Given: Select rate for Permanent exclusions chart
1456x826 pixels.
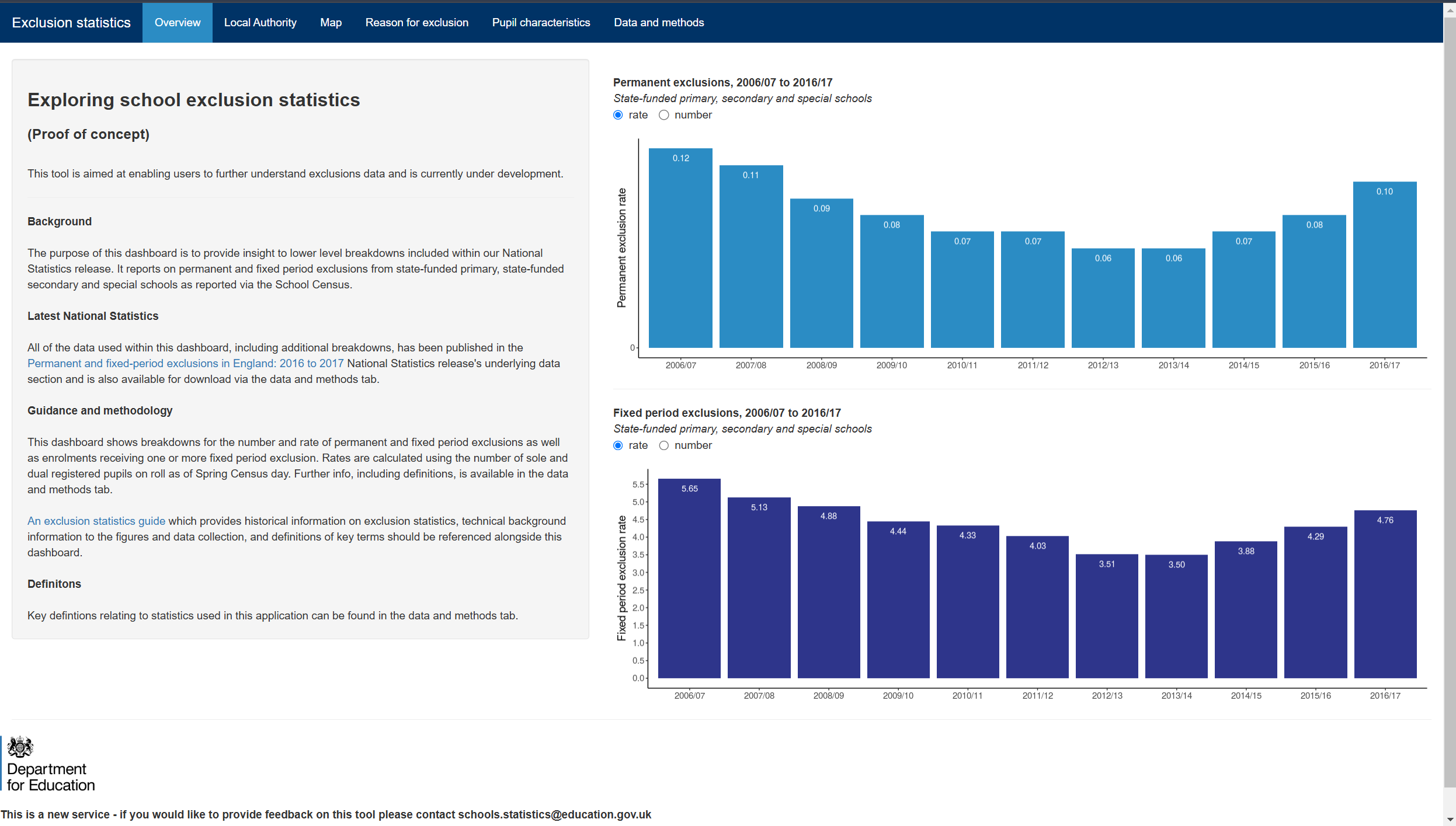Looking at the screenshot, I should pyautogui.click(x=618, y=115).
